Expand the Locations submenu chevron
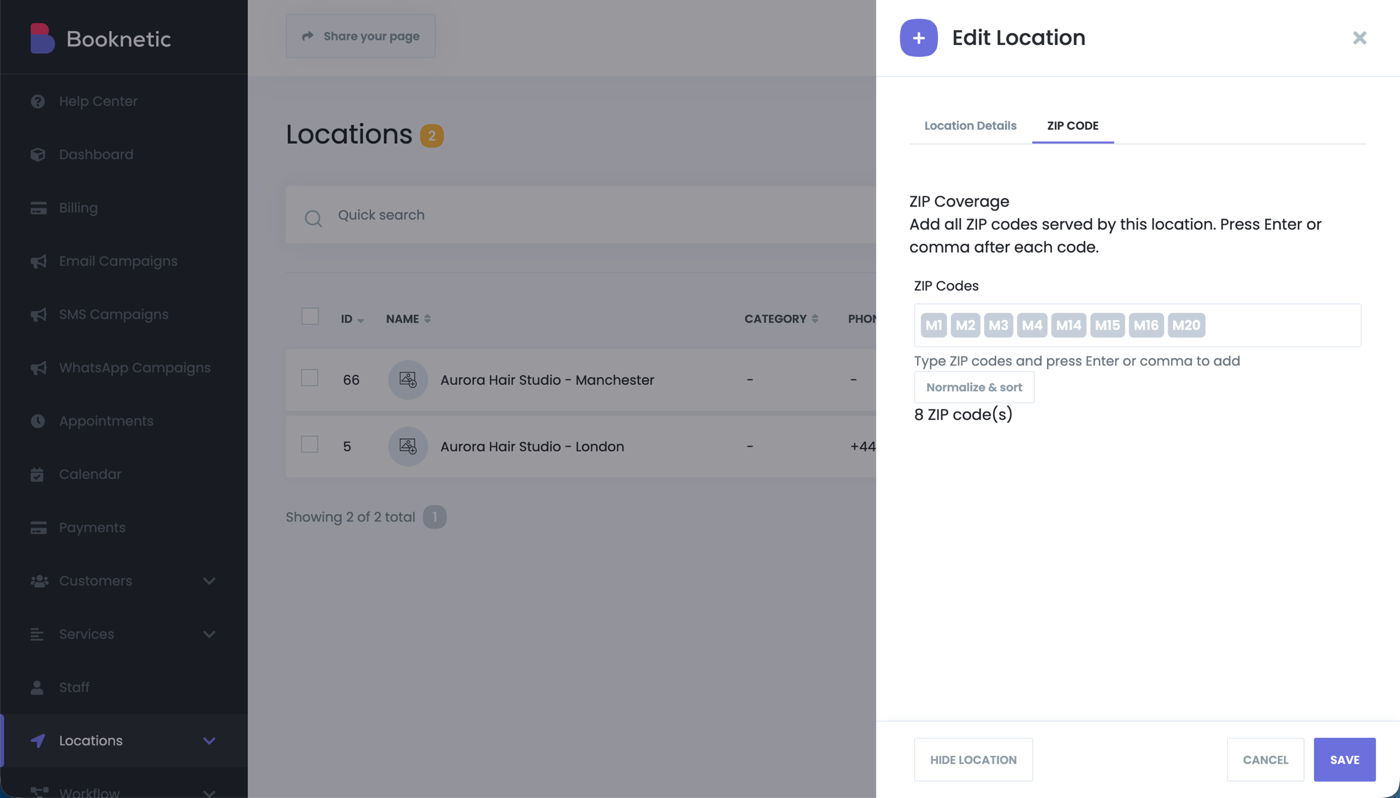This screenshot has height=798, width=1400. pos(209,741)
